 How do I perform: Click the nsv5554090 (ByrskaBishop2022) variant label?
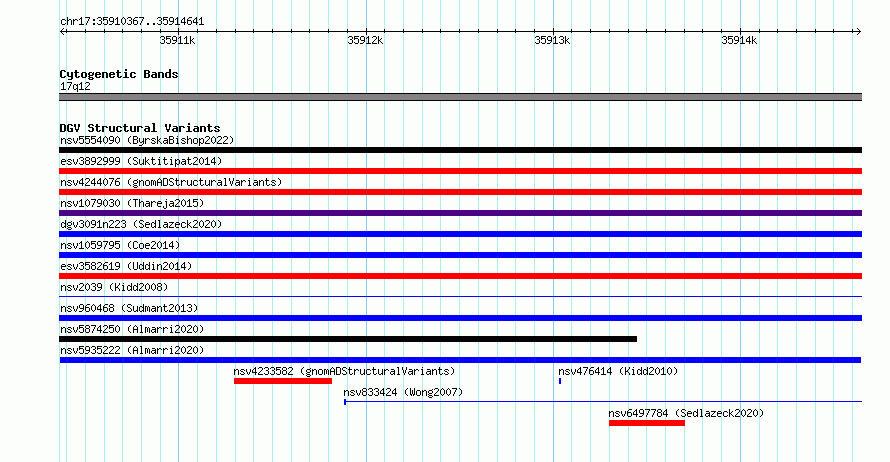(x=147, y=140)
